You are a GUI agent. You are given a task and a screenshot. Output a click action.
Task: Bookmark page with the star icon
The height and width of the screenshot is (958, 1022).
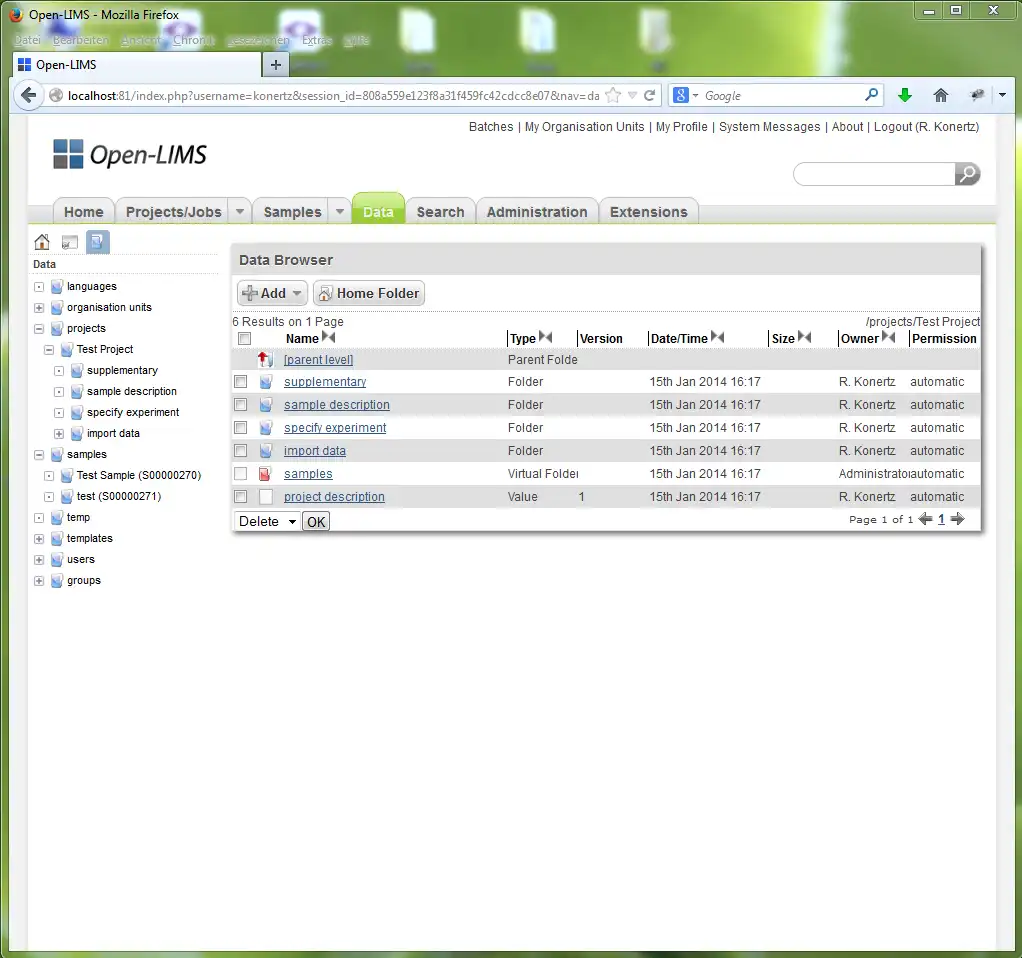(x=613, y=96)
